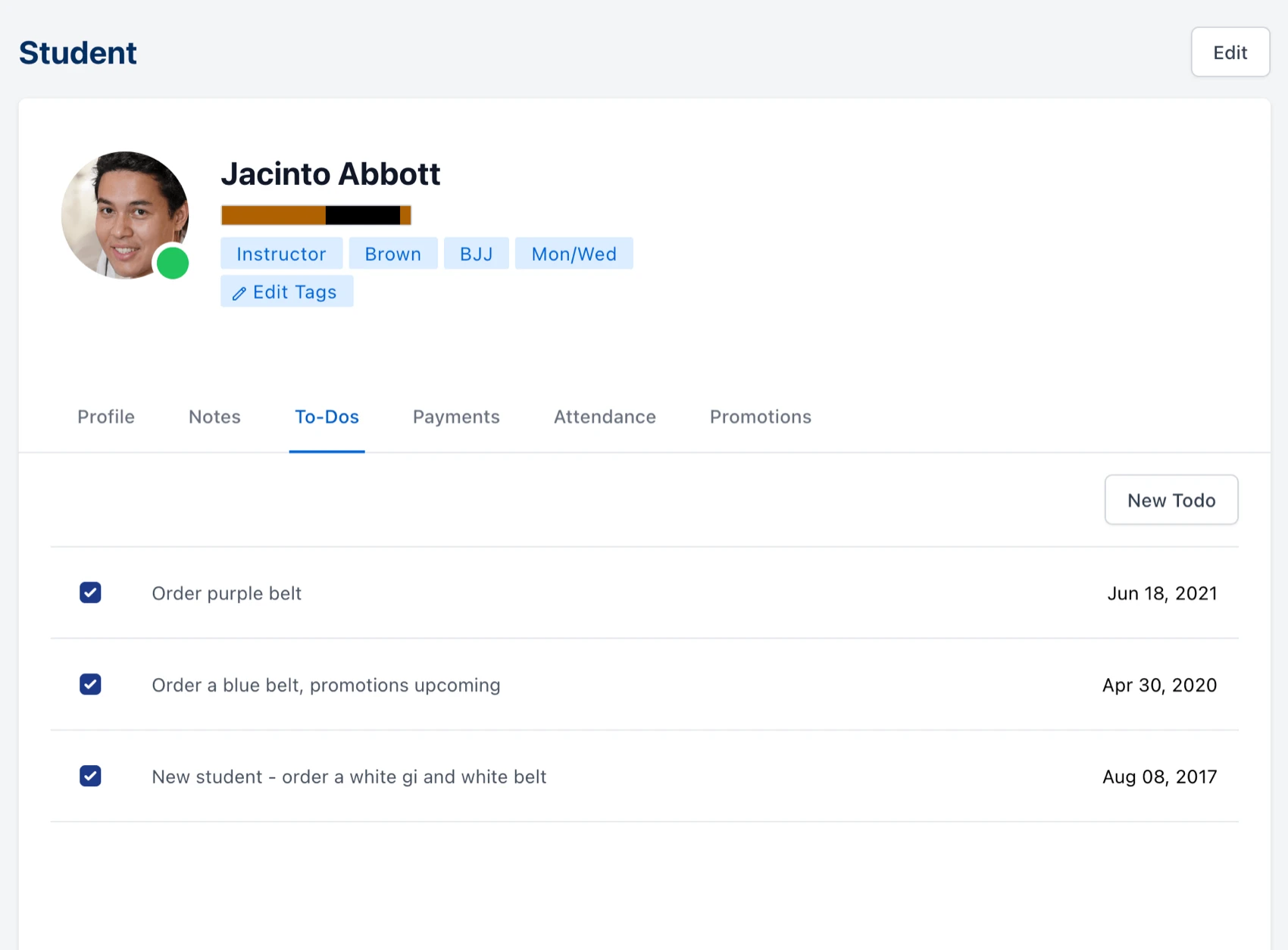Select the Instructor tag
The width and height of the screenshot is (1288, 950).
pos(281,253)
